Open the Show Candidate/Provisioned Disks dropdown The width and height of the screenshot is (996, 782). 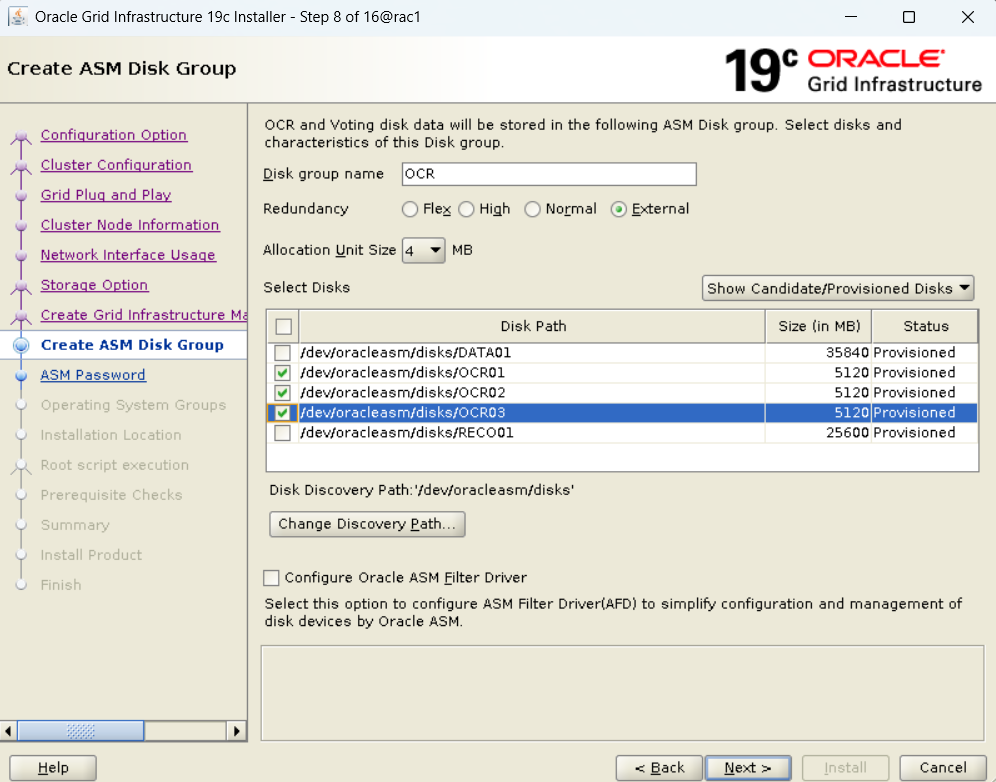pyautogui.click(x=838, y=288)
